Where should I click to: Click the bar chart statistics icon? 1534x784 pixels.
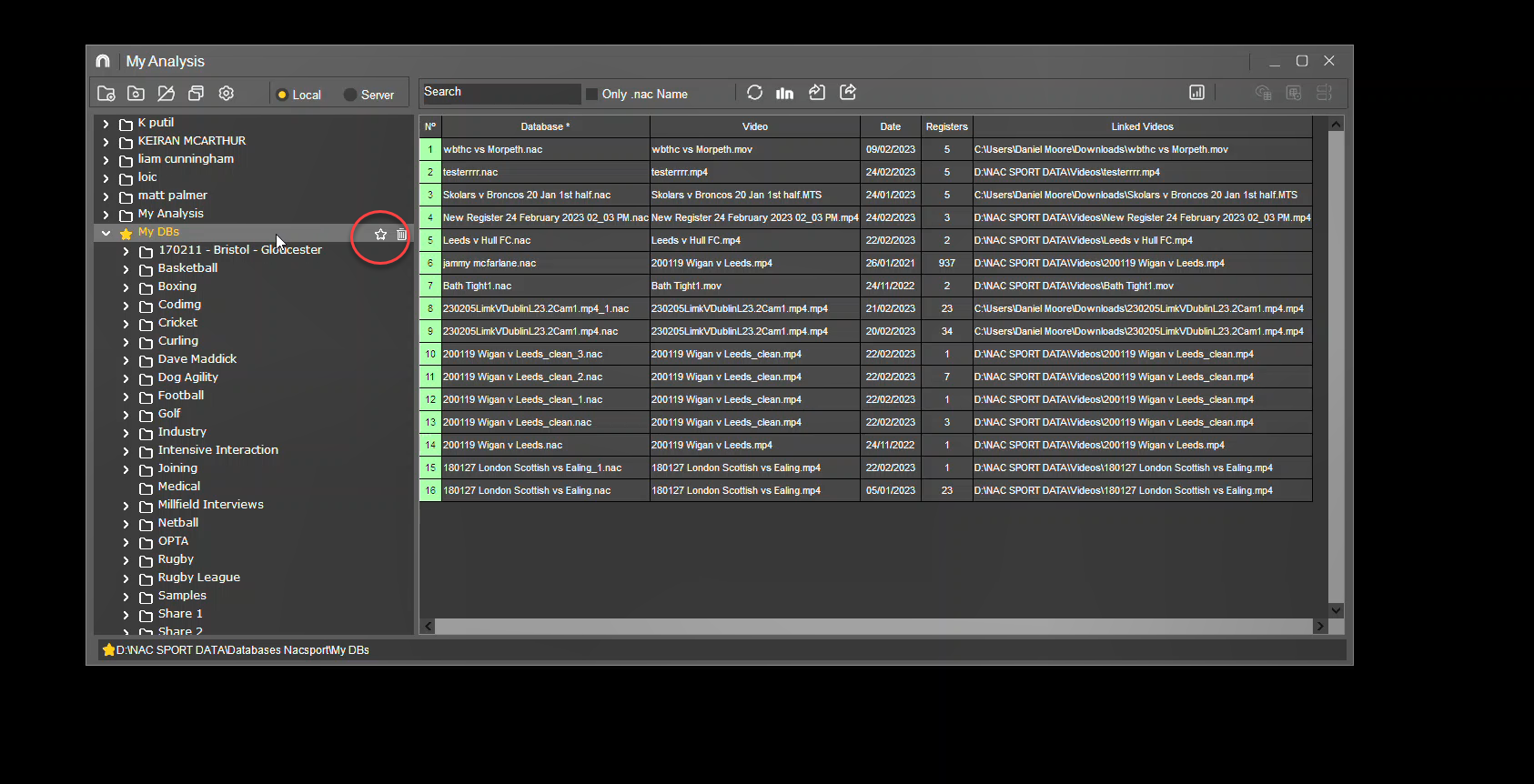(784, 93)
